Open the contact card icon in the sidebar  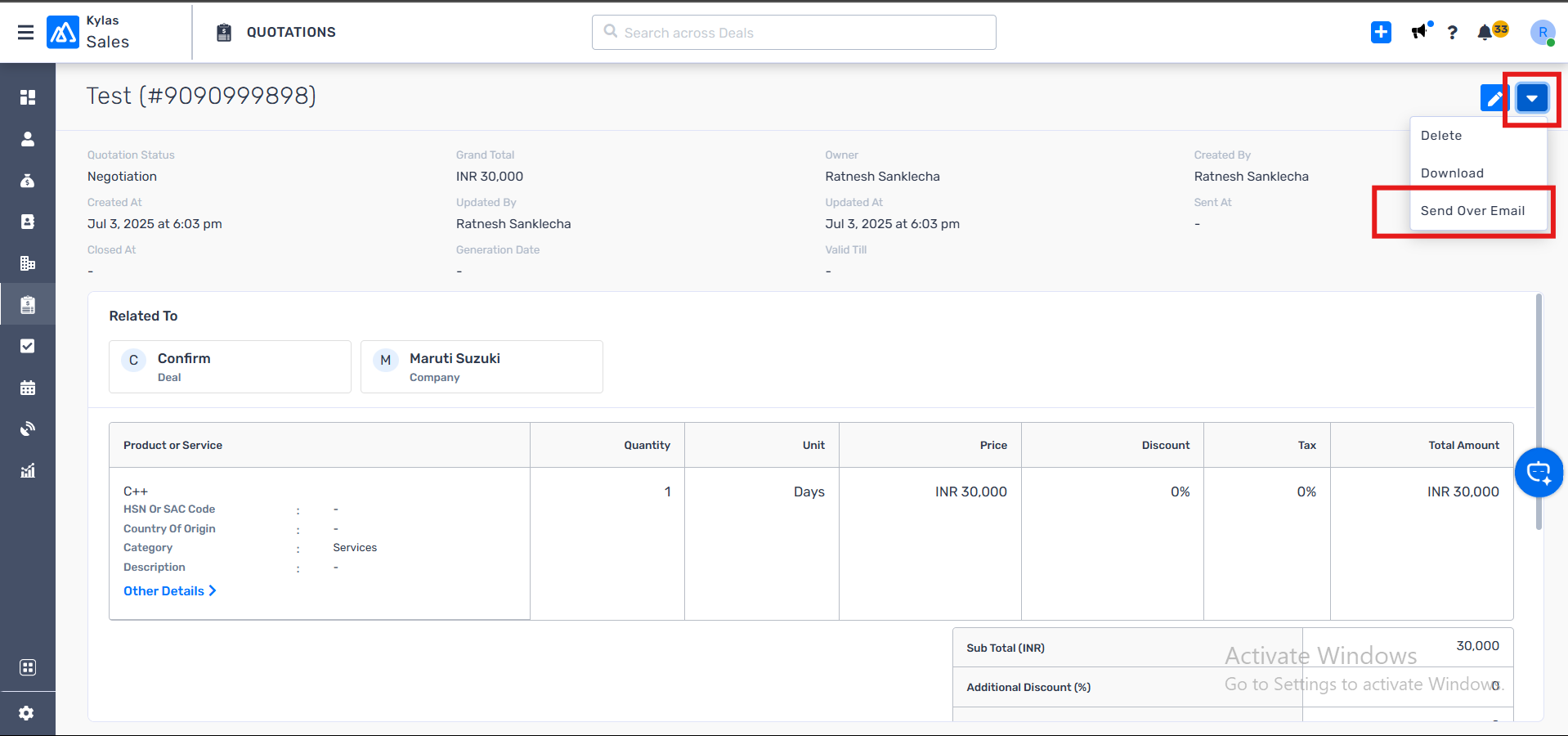pyautogui.click(x=28, y=222)
